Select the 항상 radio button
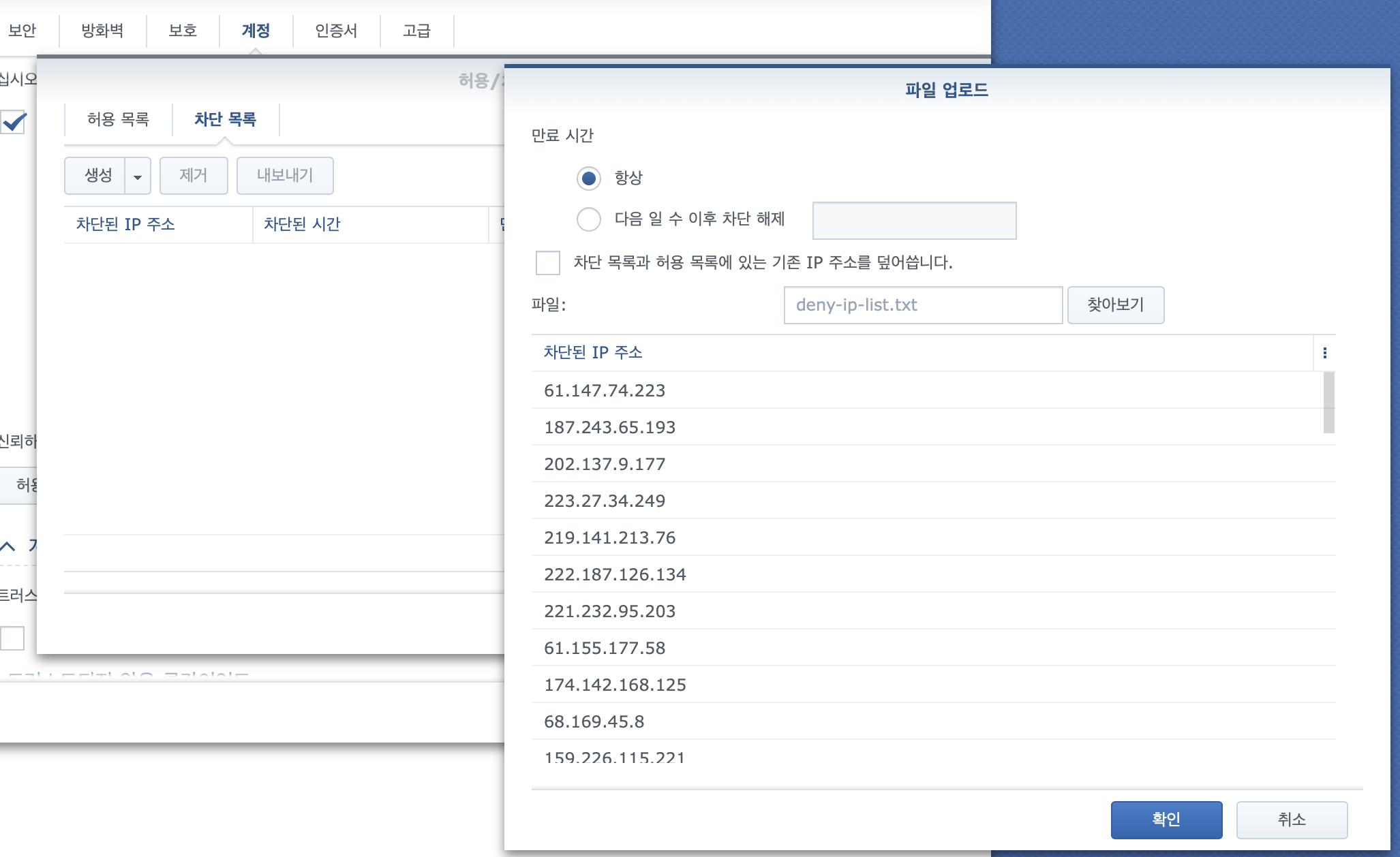Viewport: 1400px width, 857px height. pyautogui.click(x=589, y=178)
